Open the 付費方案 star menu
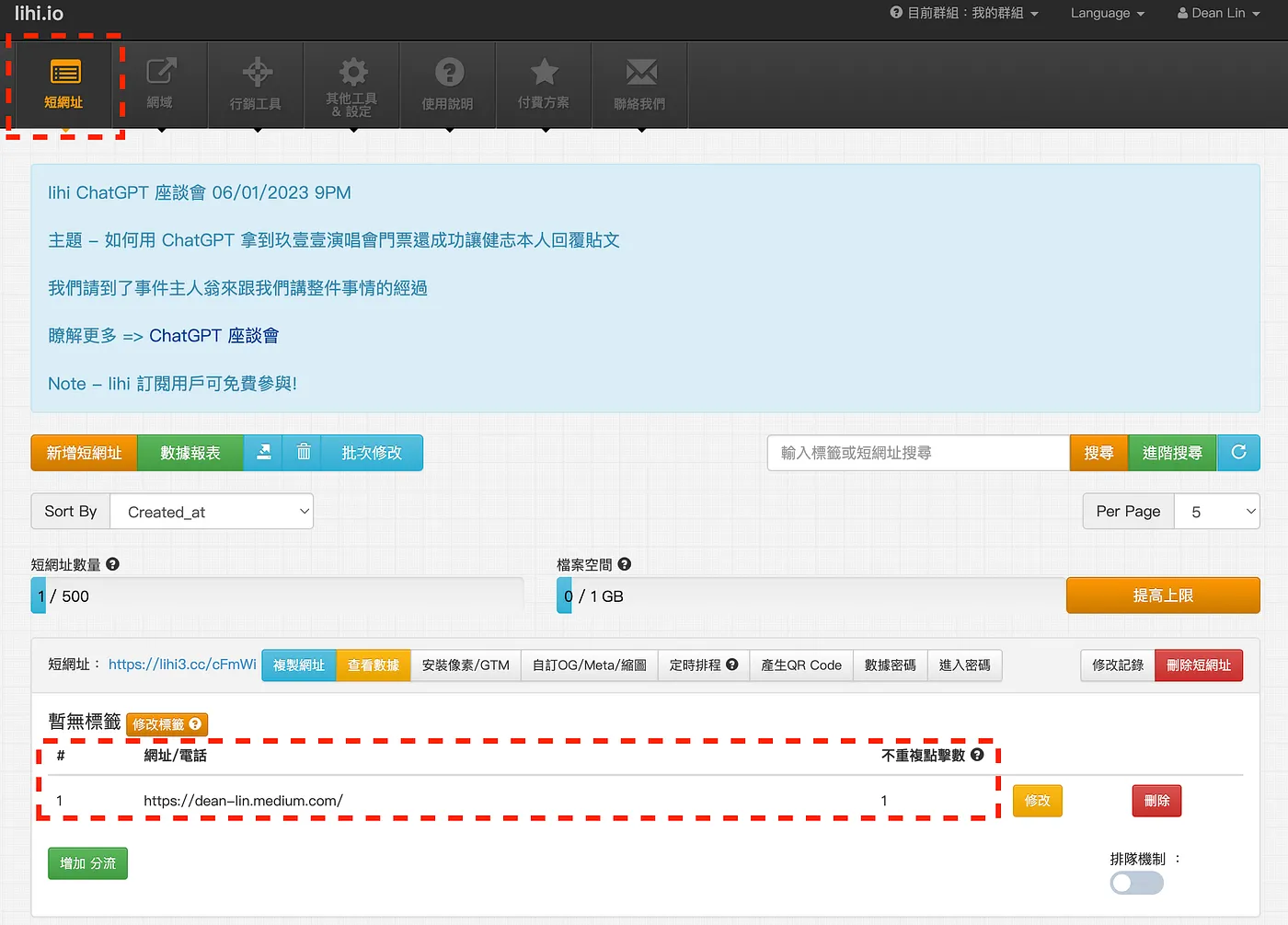 544,85
